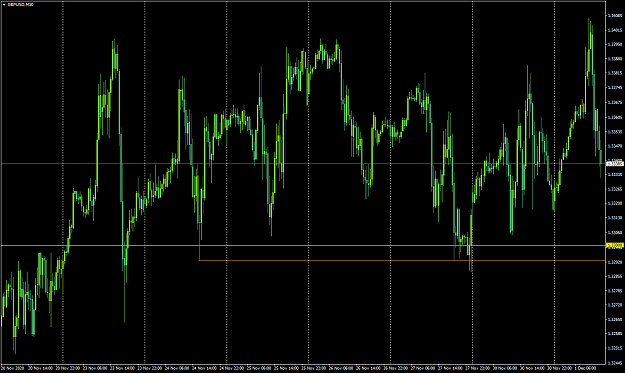Click the '1 Dec 06:00' time axis label
The image size is (625, 373).
pyautogui.click(x=586, y=368)
